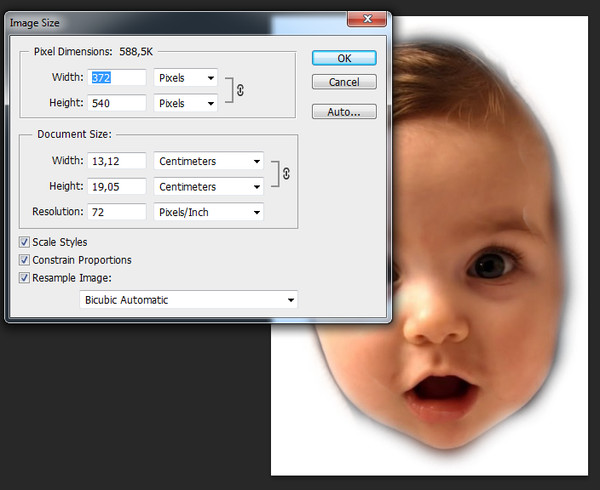This screenshot has height=490, width=600.
Task: Select the document Height field 19,05
Action: click(x=118, y=187)
